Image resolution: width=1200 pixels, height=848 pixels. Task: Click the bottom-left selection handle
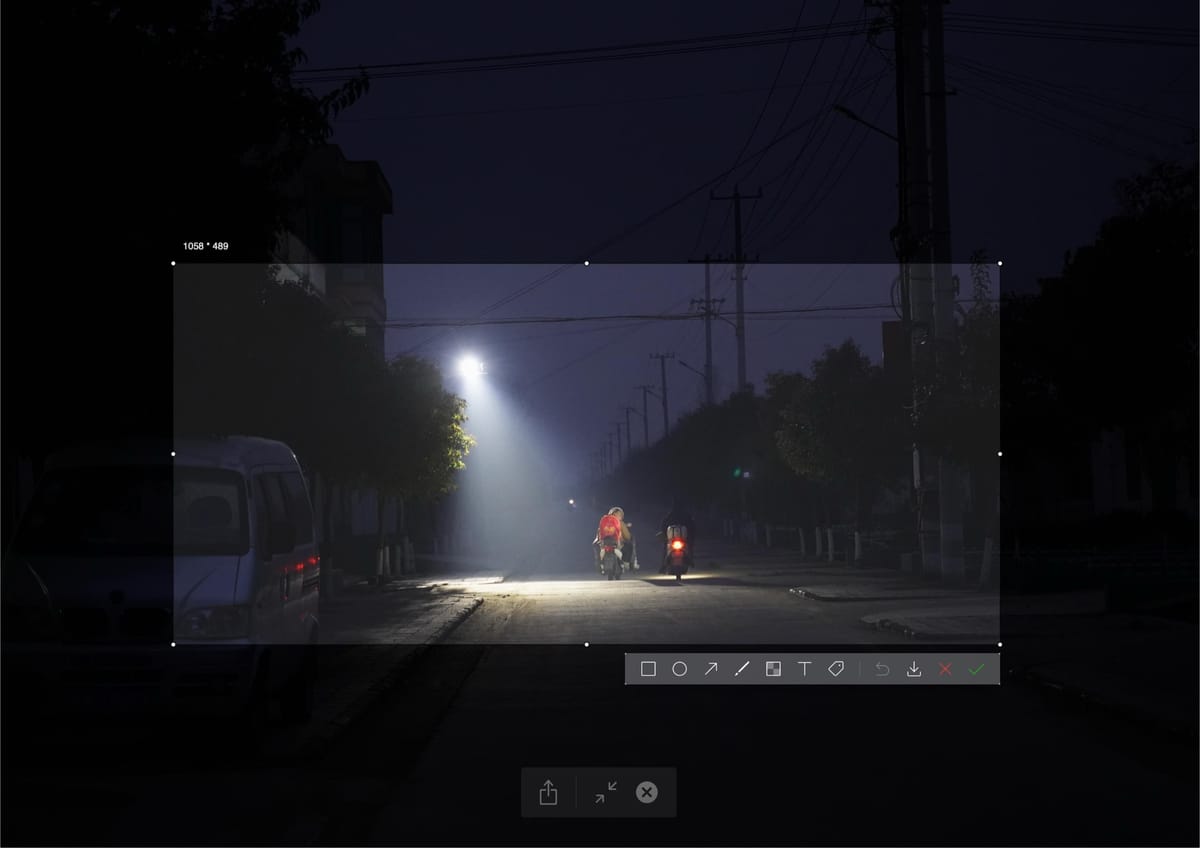coord(173,644)
